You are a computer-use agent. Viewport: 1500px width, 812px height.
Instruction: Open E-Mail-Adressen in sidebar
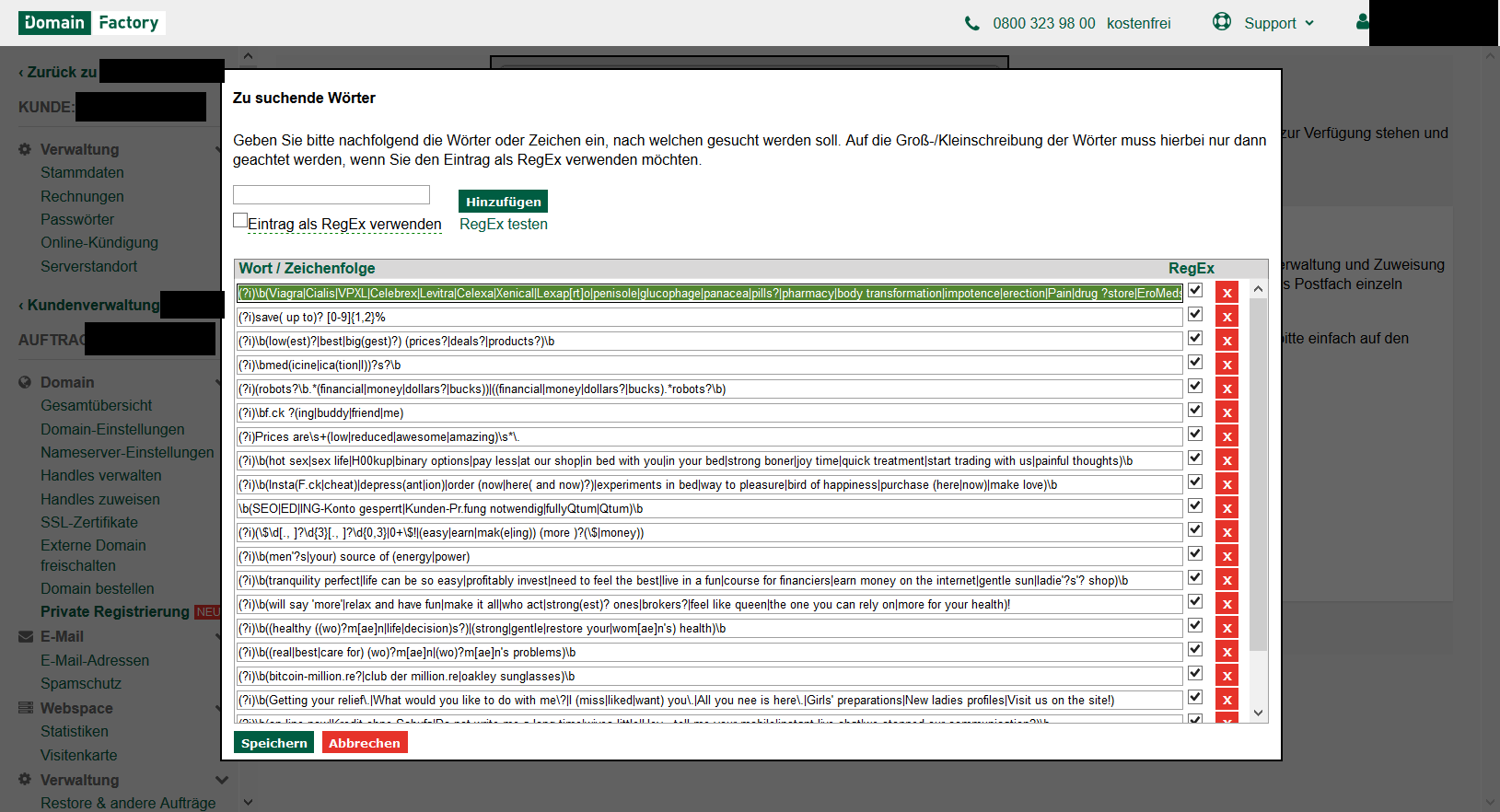coord(95,660)
